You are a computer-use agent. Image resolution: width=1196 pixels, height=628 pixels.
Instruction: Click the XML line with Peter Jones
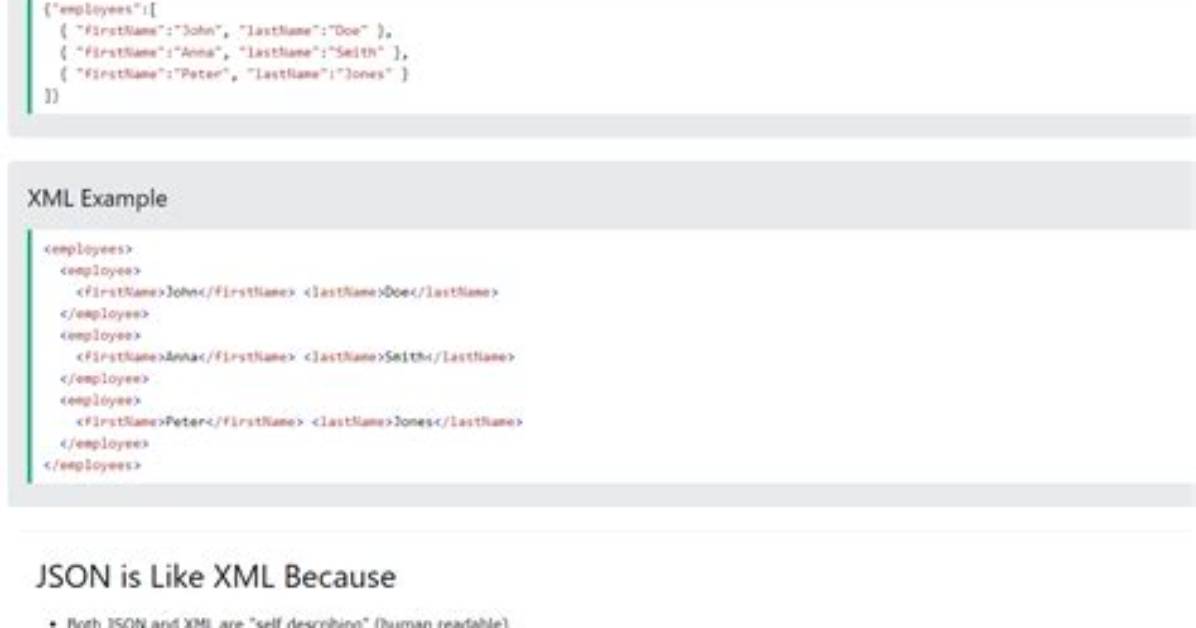(299, 422)
